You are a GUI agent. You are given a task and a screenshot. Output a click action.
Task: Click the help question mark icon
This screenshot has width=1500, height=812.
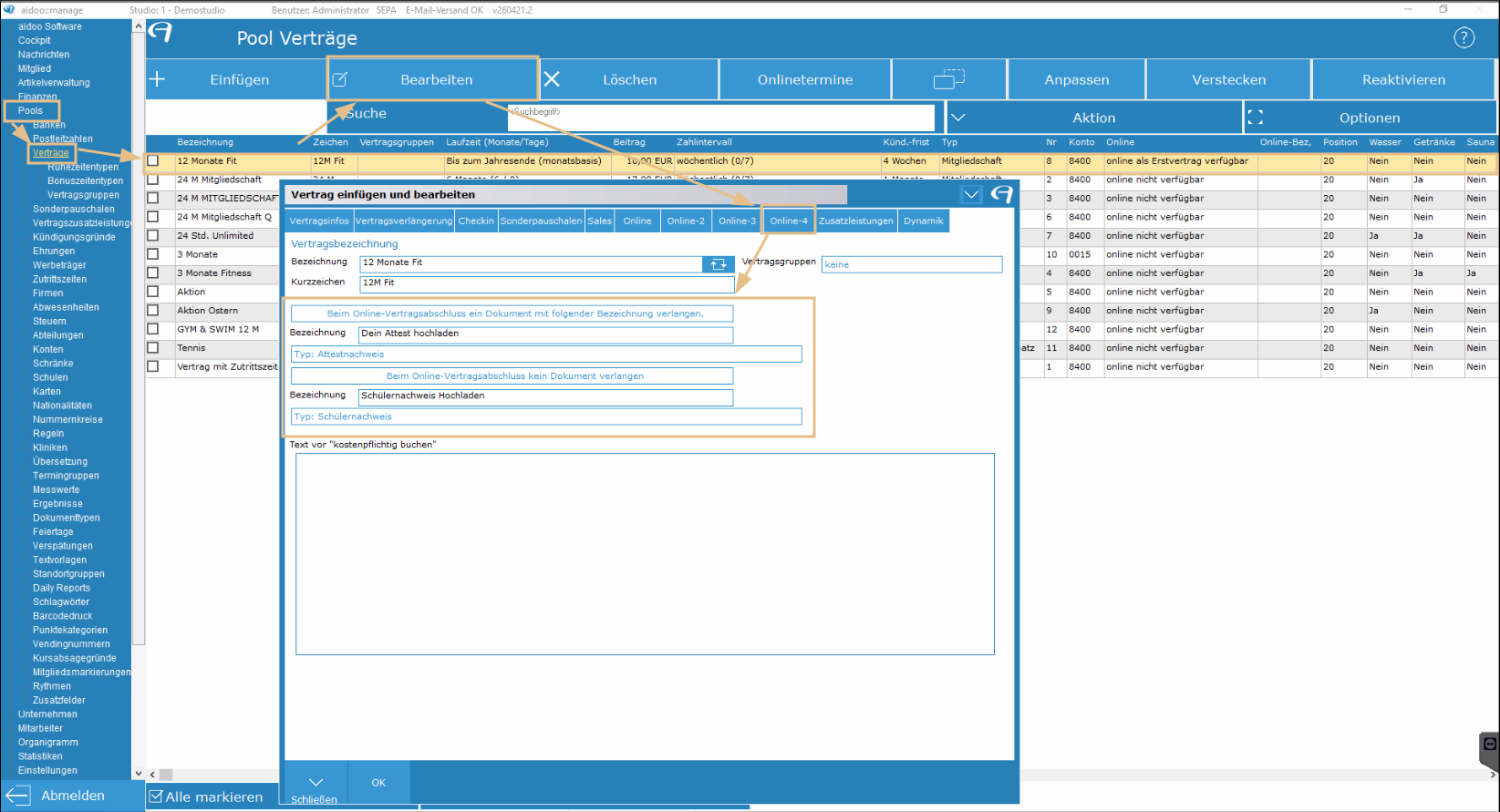point(1464,37)
